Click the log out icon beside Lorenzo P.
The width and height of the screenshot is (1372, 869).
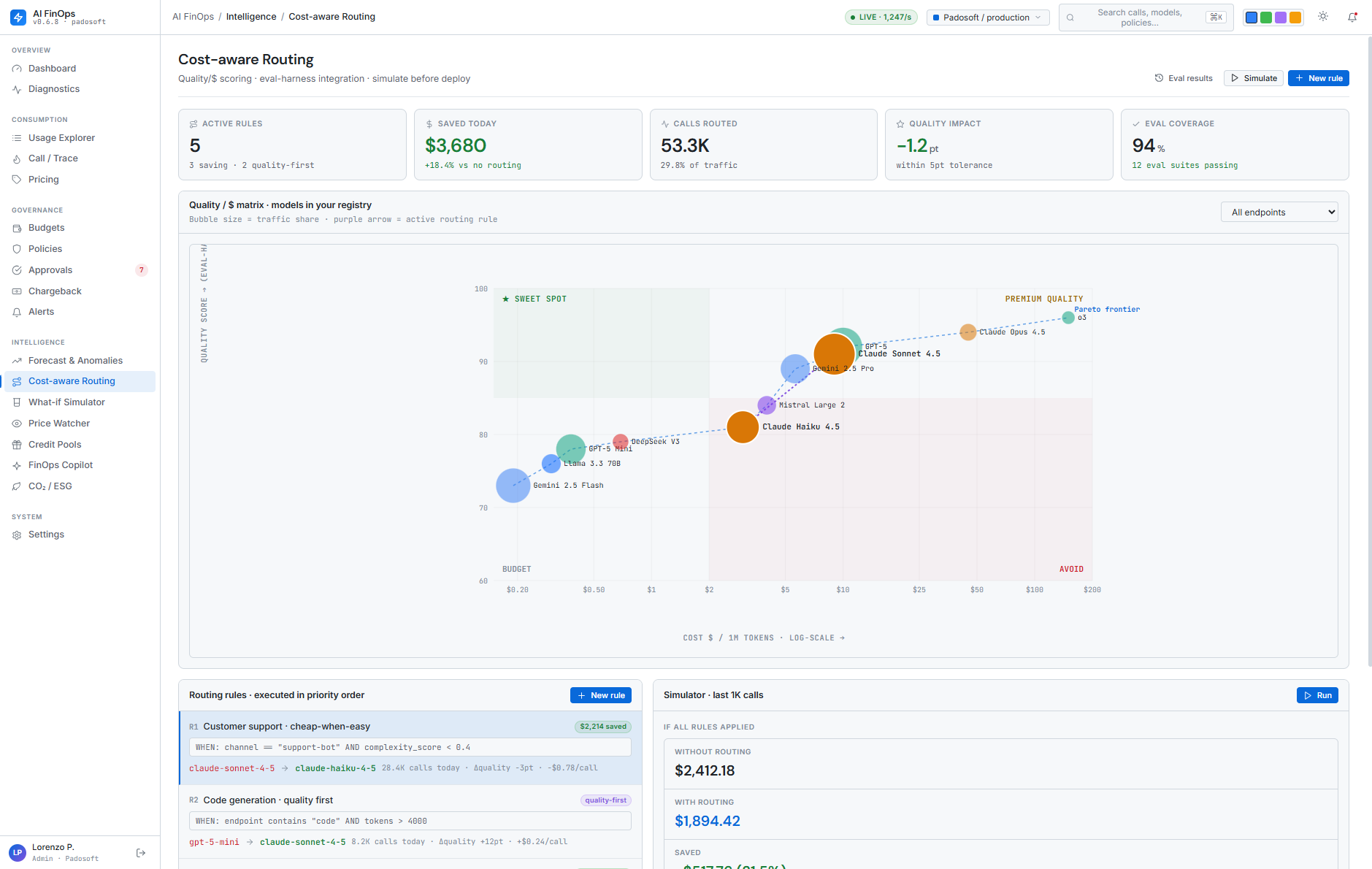coord(141,853)
